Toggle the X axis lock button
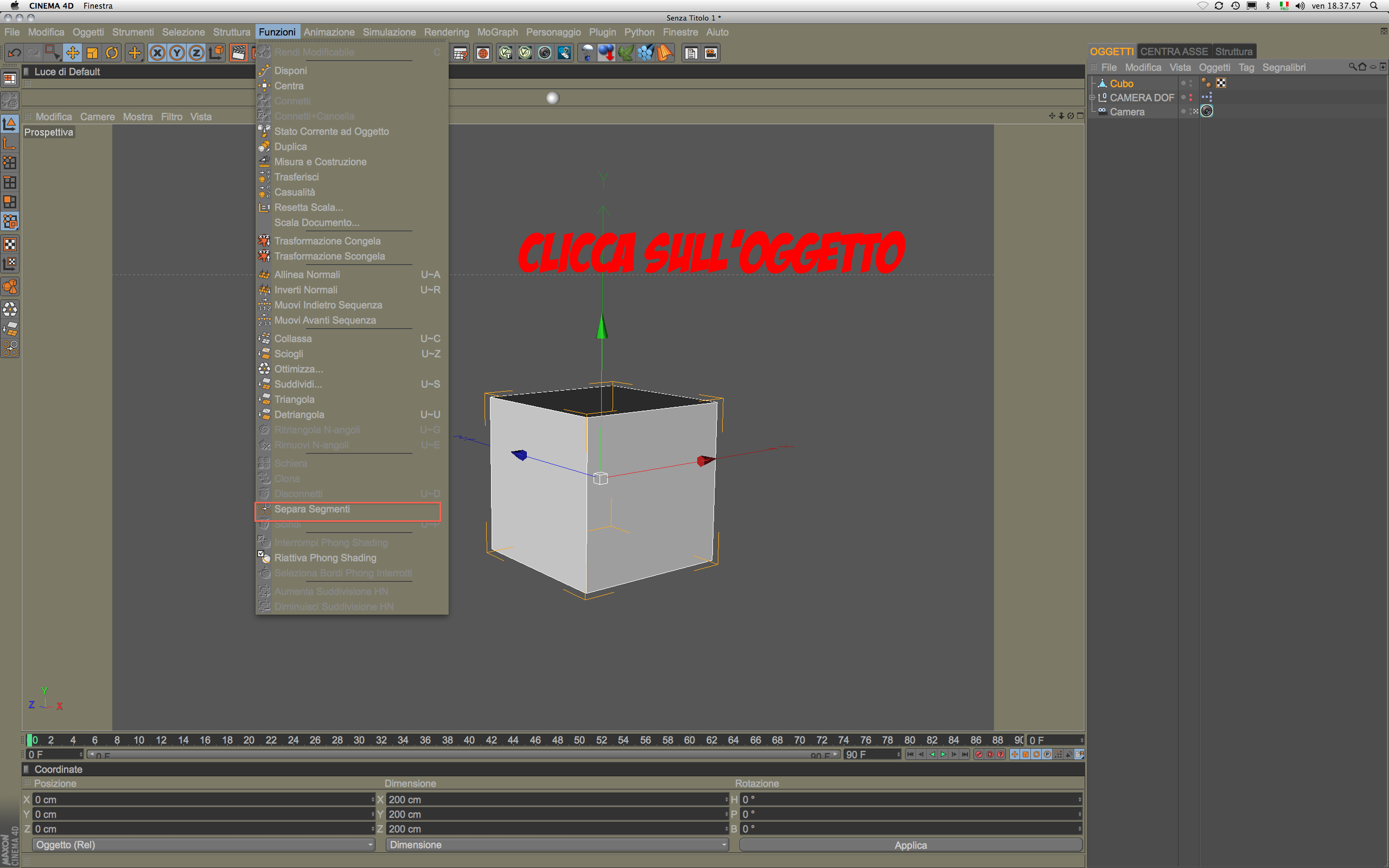 coord(157,53)
